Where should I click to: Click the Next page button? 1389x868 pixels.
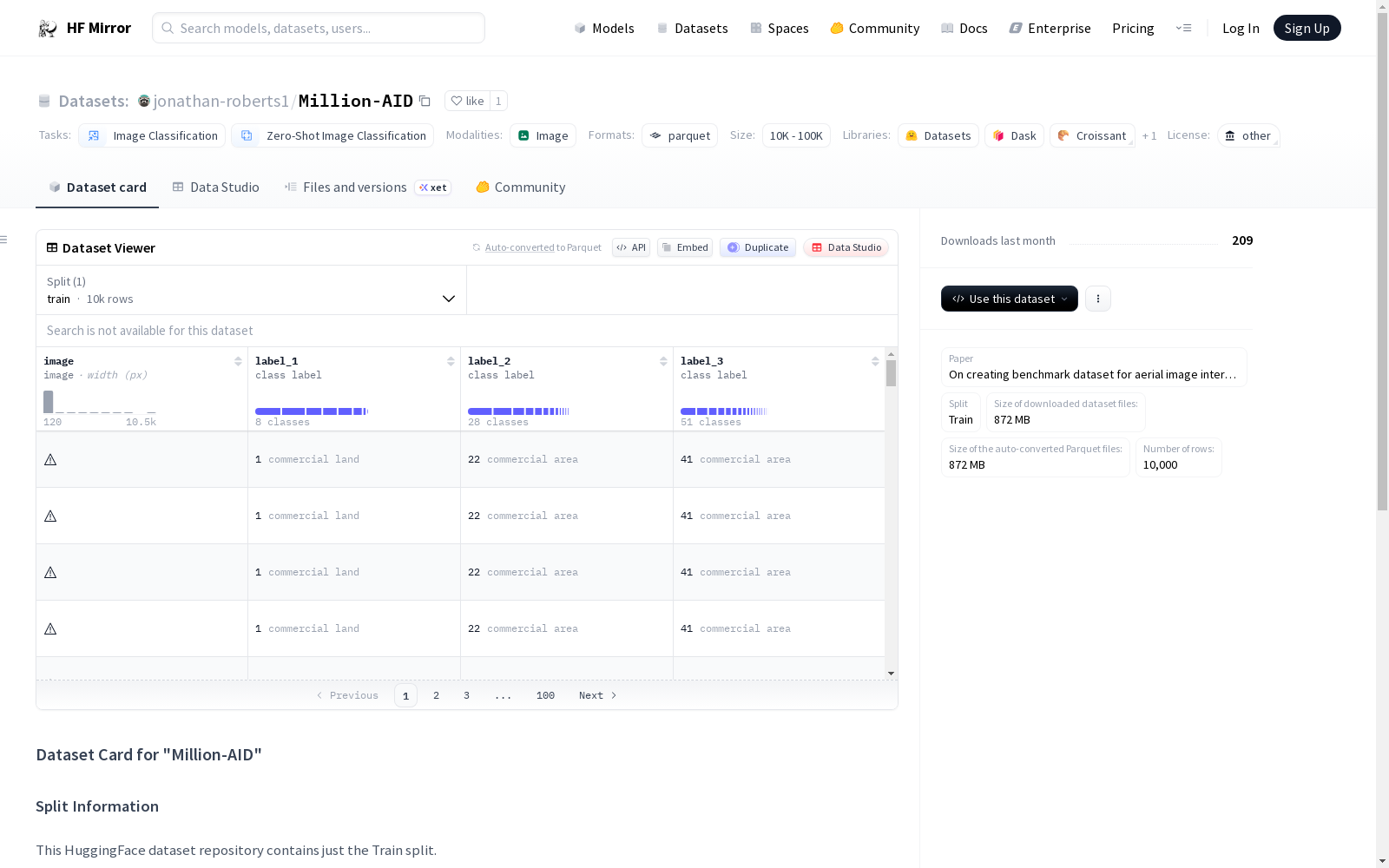[x=598, y=695]
